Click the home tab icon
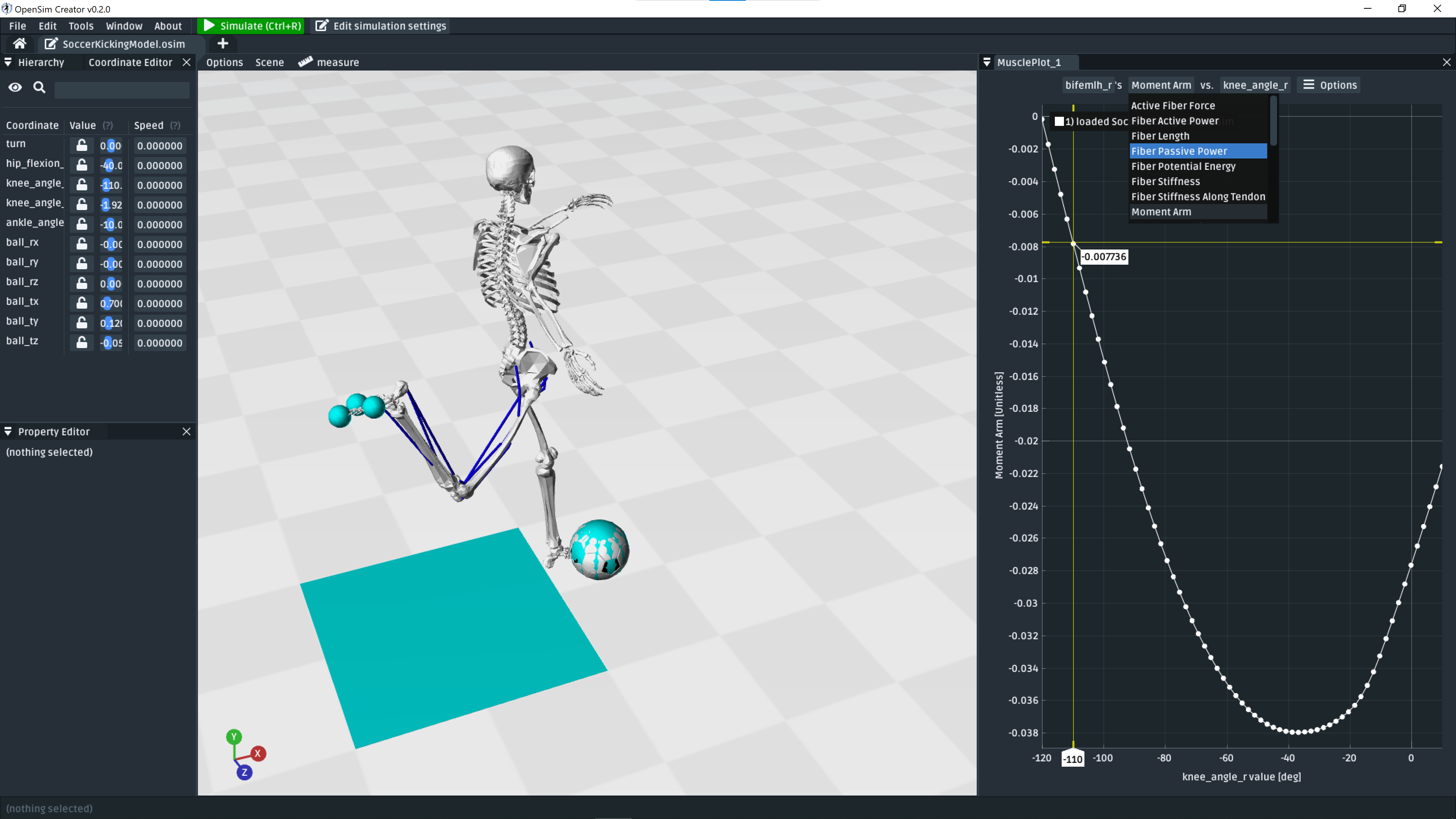This screenshot has height=819, width=1456. click(x=19, y=44)
